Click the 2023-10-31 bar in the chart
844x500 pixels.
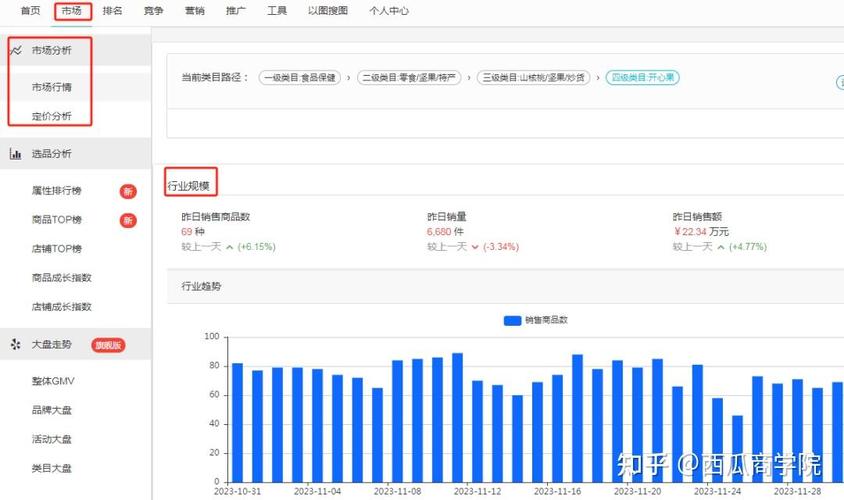pyautogui.click(x=237, y=422)
